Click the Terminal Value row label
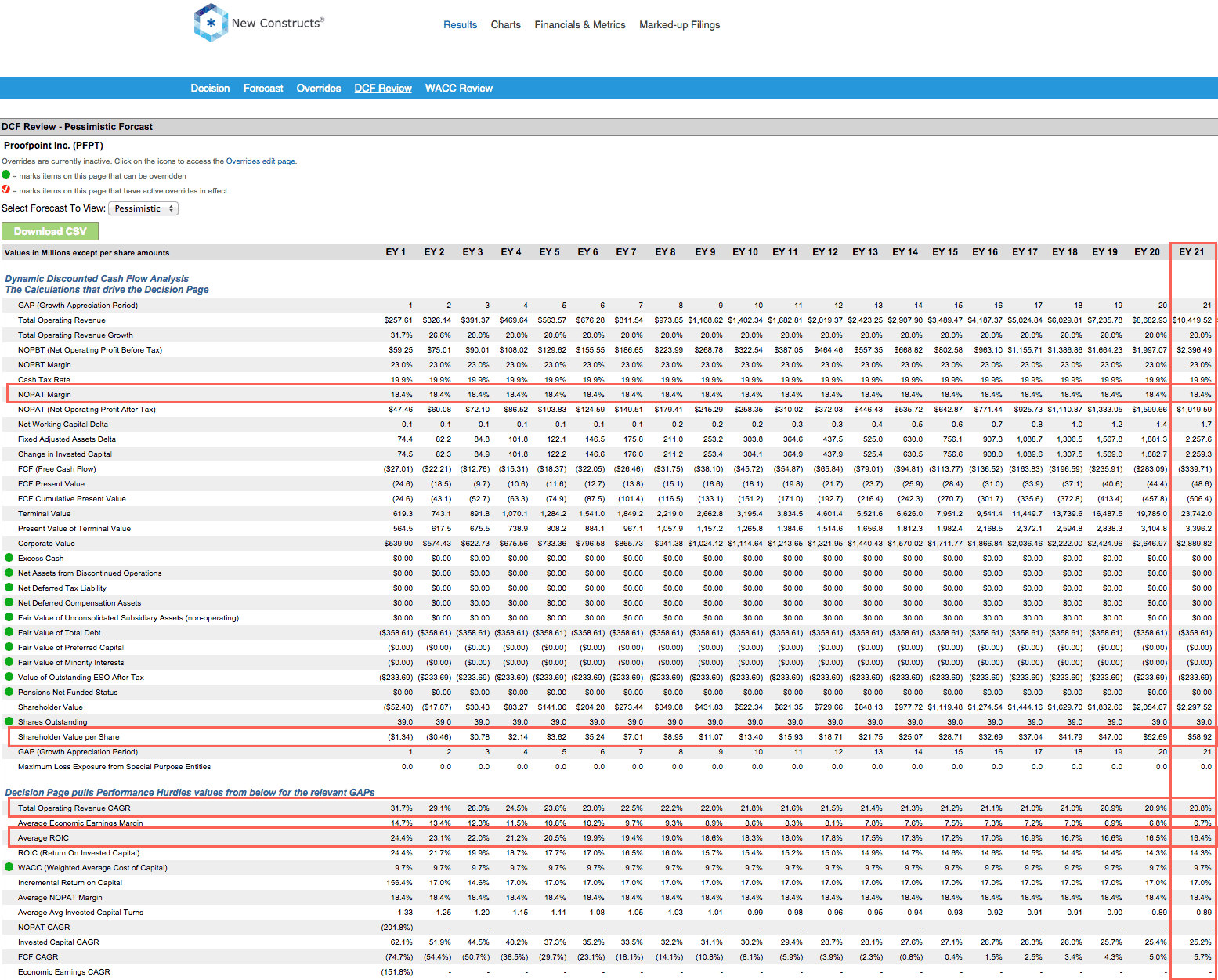1218x980 pixels. [44, 514]
